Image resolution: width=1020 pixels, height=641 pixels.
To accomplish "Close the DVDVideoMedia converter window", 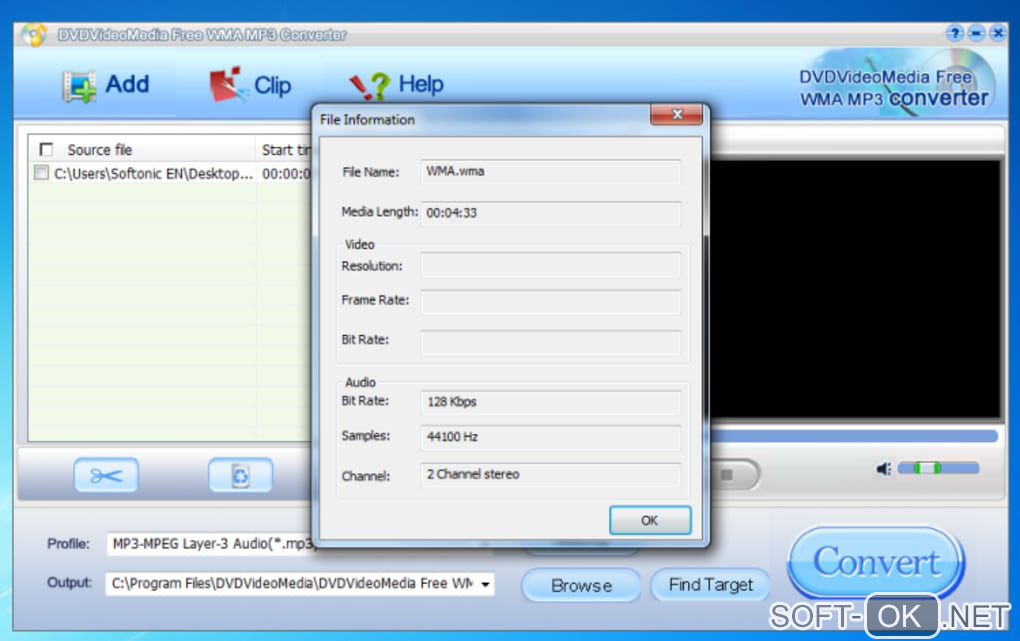I will pos(998,33).
